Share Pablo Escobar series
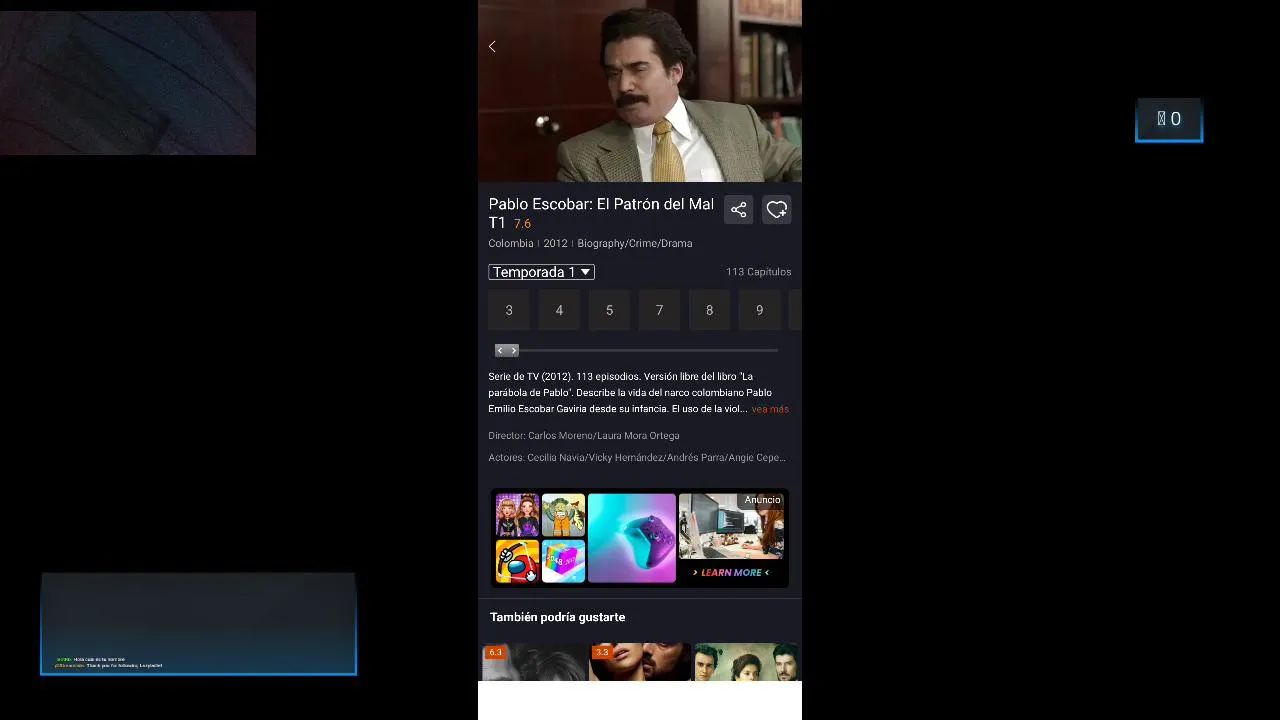Screen dimensions: 1280x720 pos(738,210)
